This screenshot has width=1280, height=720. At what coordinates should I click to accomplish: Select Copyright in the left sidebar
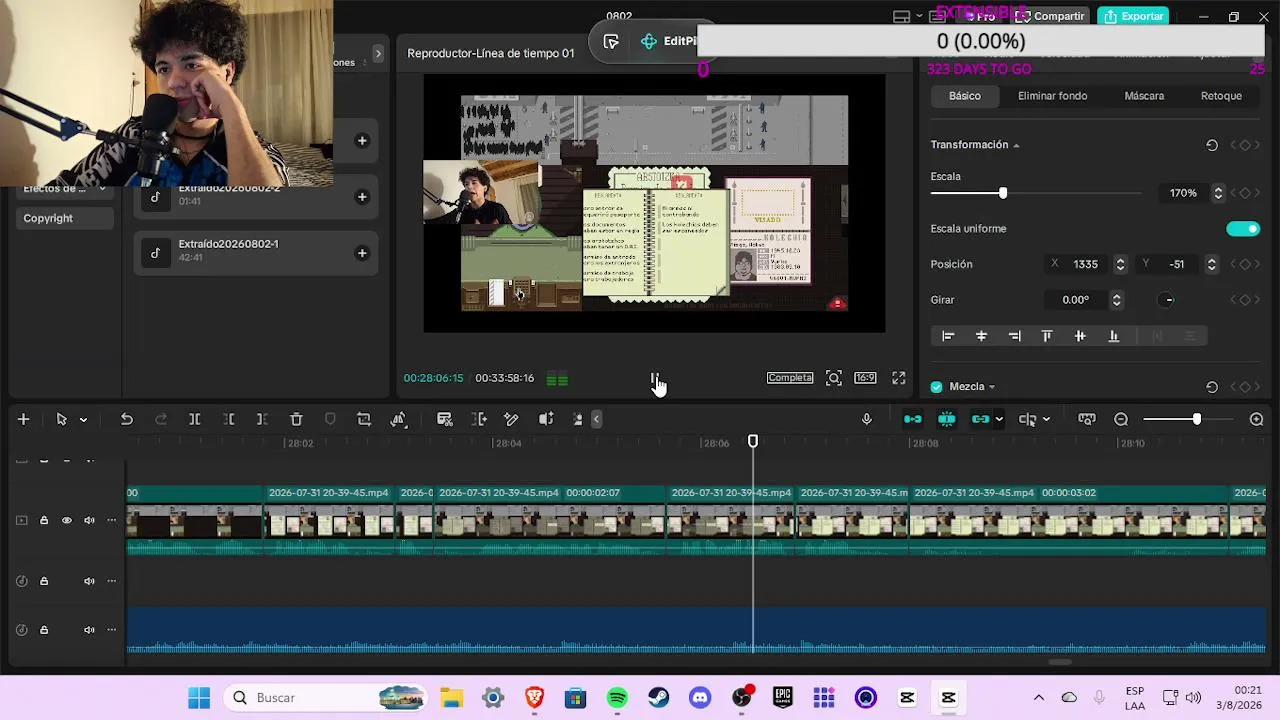[x=48, y=218]
